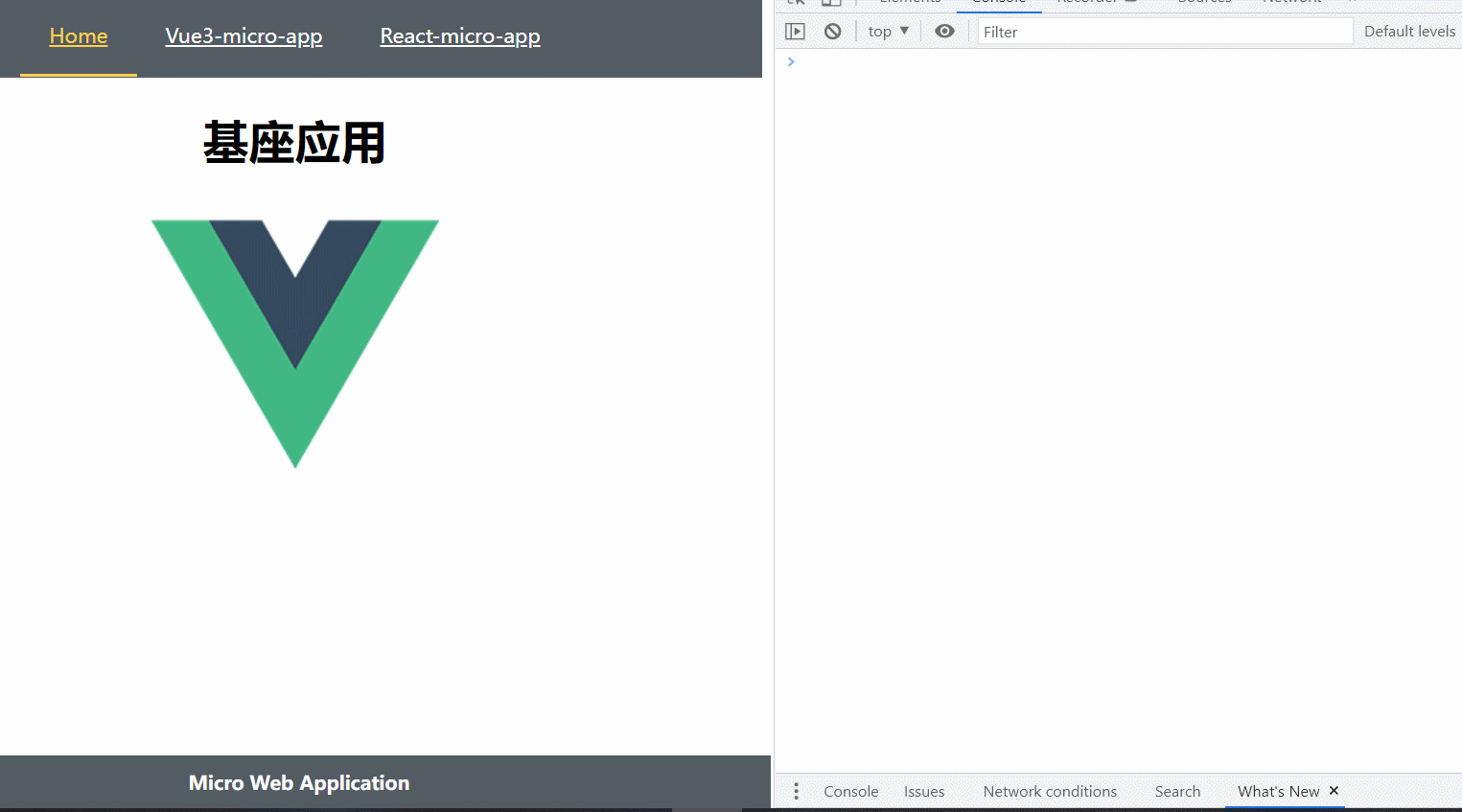The width and height of the screenshot is (1462, 812).
Task: Navigate to the Vue3-micro-app link
Action: point(244,36)
